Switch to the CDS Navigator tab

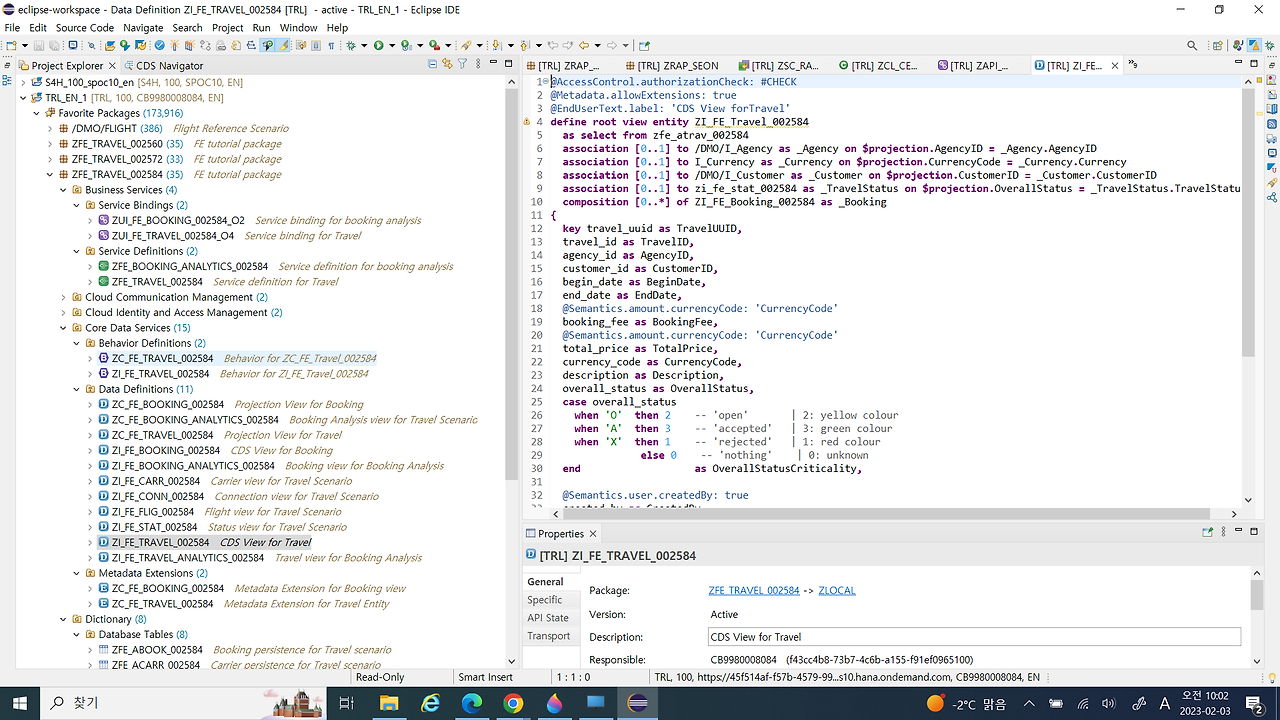pyautogui.click(x=168, y=65)
